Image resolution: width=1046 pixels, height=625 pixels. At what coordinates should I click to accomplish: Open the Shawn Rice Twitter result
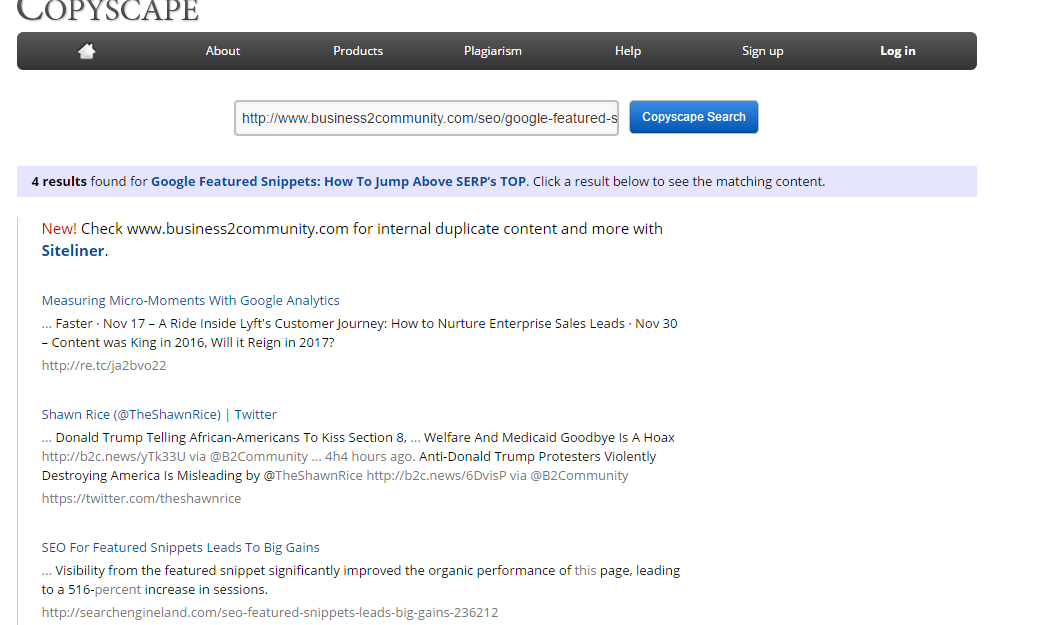coord(159,415)
